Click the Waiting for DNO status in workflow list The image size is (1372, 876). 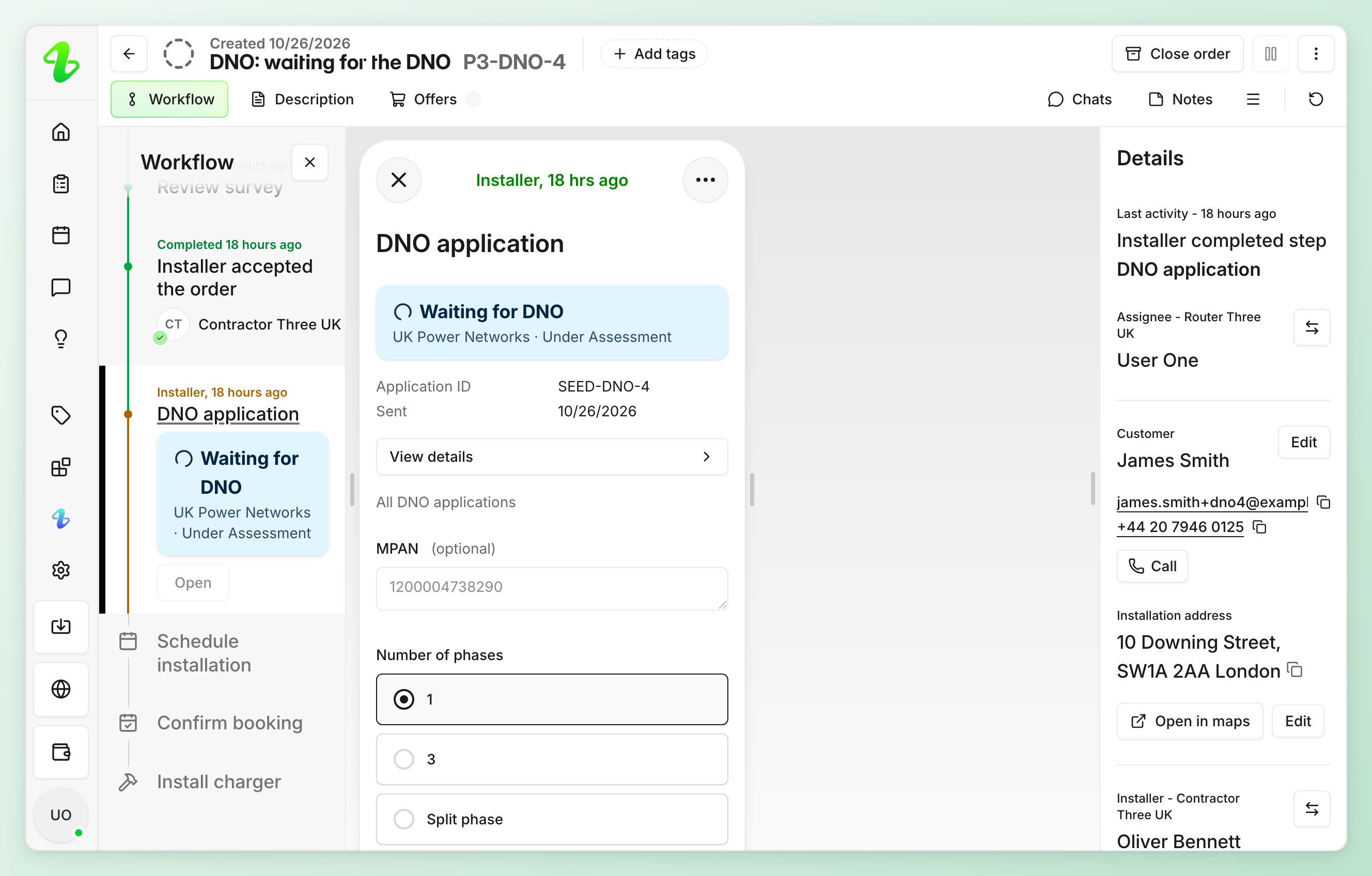[x=243, y=494]
